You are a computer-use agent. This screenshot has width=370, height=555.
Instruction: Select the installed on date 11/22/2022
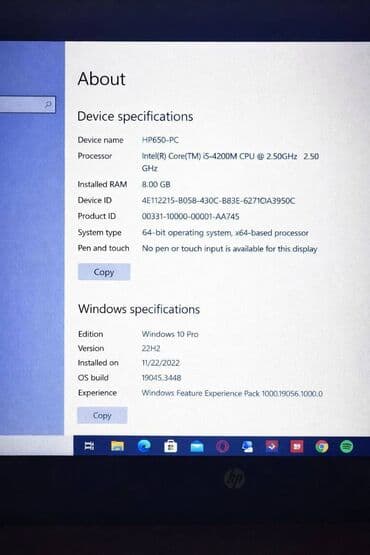161,363
